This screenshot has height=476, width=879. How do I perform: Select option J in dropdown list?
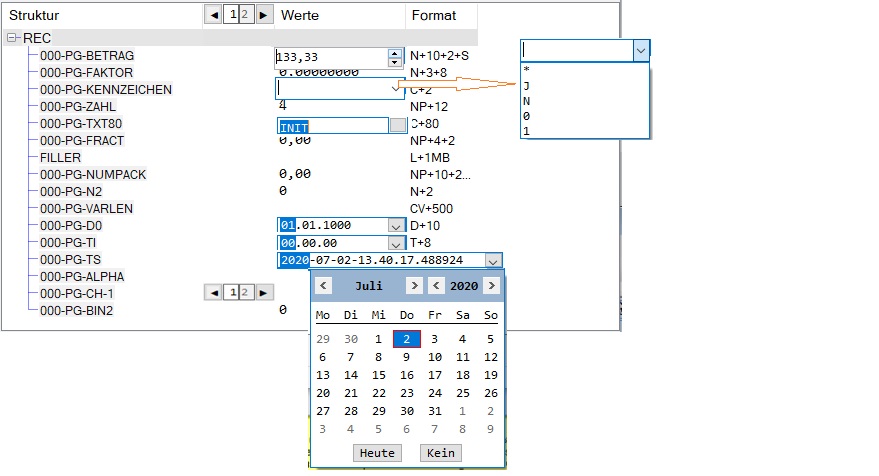click(527, 86)
